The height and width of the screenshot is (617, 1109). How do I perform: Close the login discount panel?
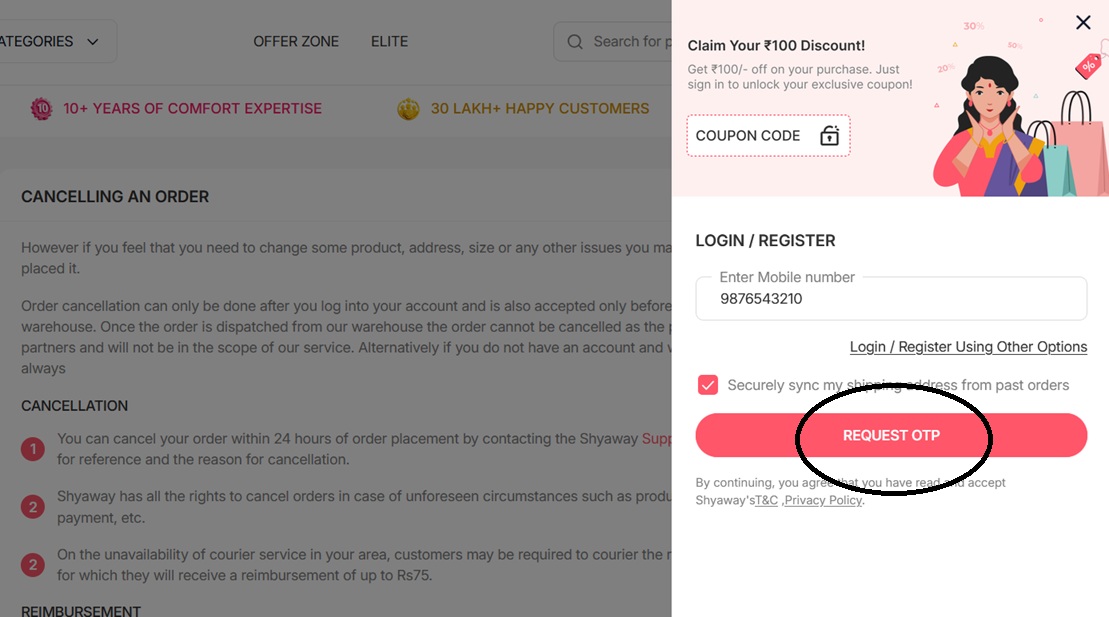pyautogui.click(x=1083, y=23)
